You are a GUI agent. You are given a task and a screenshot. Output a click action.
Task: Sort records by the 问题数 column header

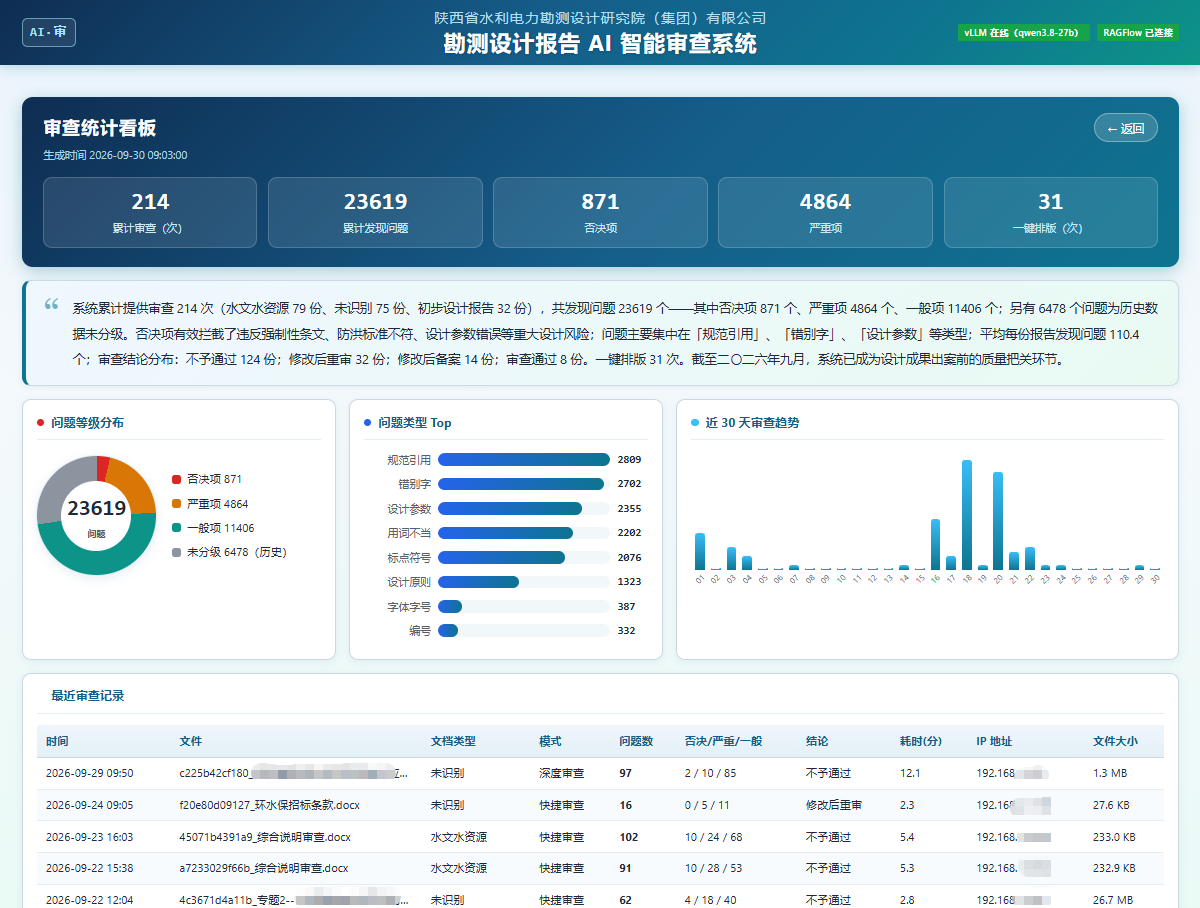point(636,741)
